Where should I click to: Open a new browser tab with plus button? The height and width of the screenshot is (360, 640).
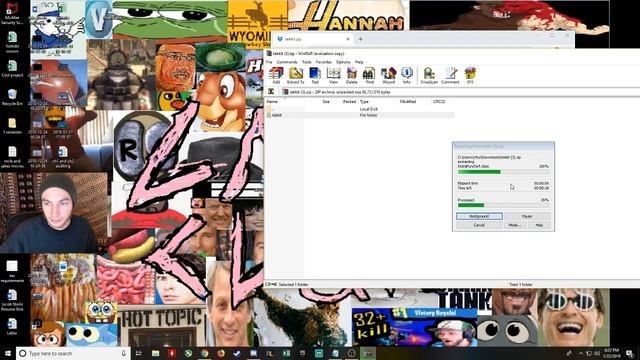[360, 39]
